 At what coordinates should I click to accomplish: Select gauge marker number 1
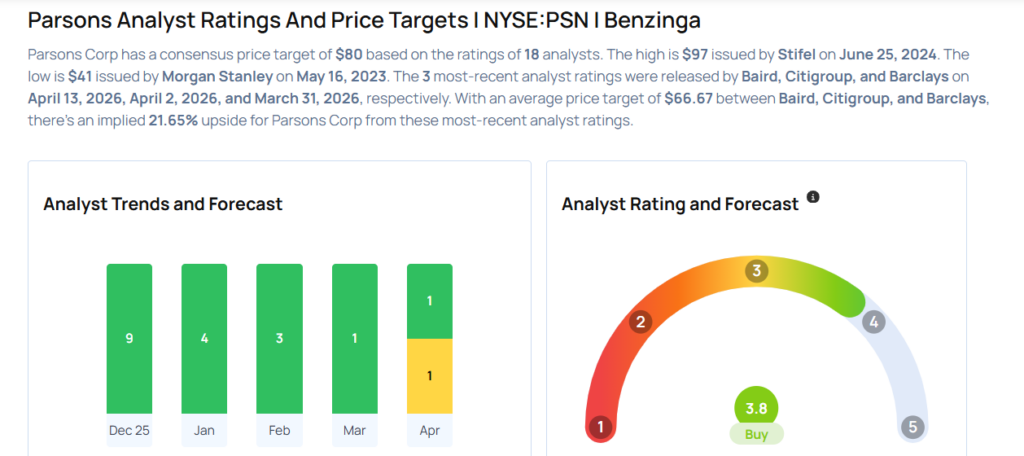pos(601,427)
